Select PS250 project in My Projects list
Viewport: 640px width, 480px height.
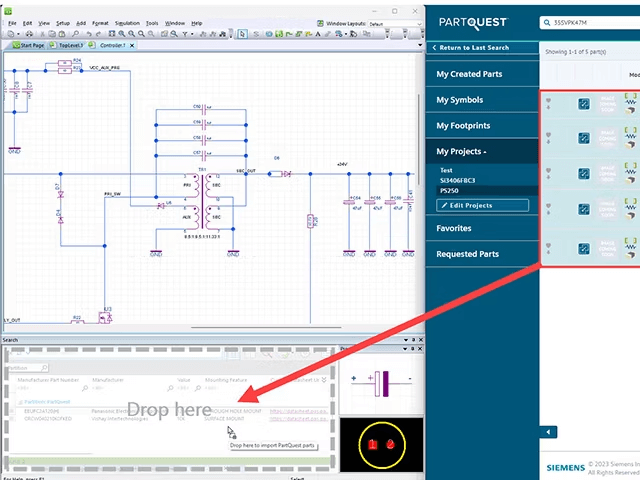point(448,189)
